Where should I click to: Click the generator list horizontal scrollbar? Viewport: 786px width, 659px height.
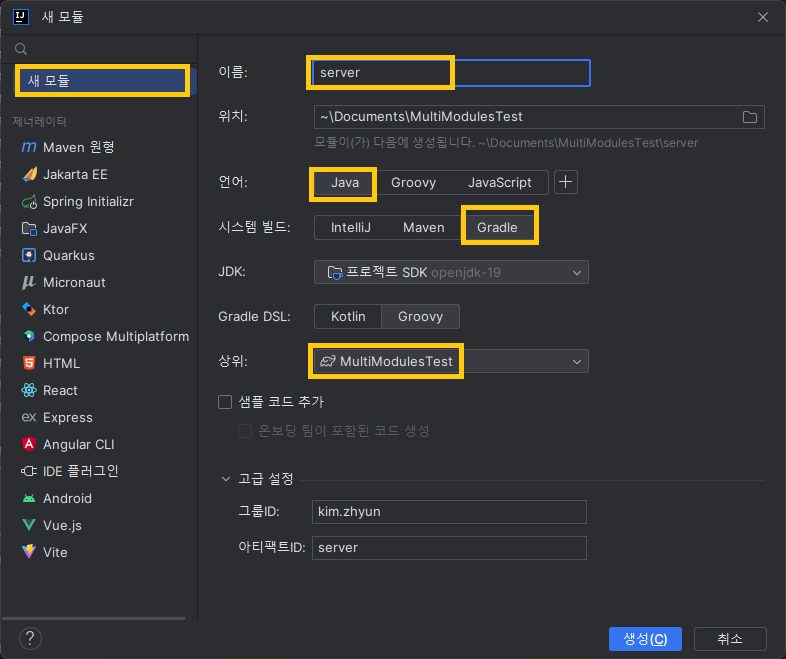point(94,618)
